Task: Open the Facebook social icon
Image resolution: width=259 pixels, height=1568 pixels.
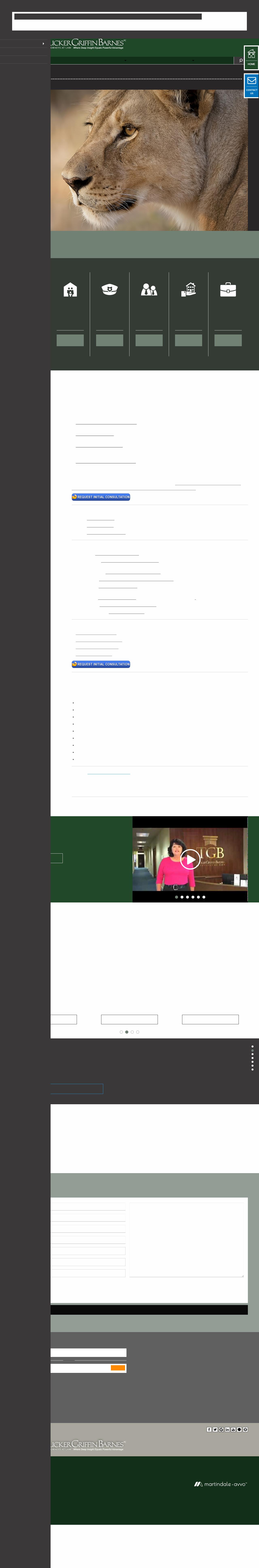Action: tap(209, 1430)
